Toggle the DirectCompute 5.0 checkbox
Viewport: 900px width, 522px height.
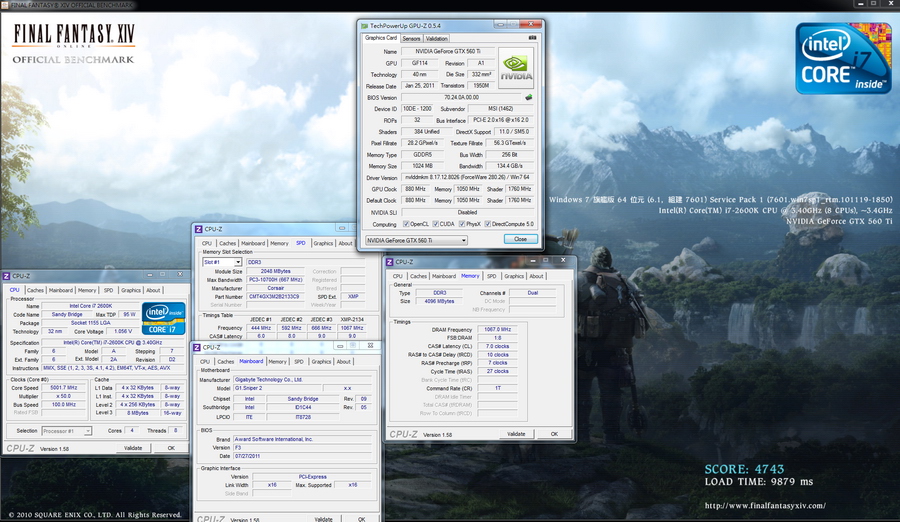[488, 224]
